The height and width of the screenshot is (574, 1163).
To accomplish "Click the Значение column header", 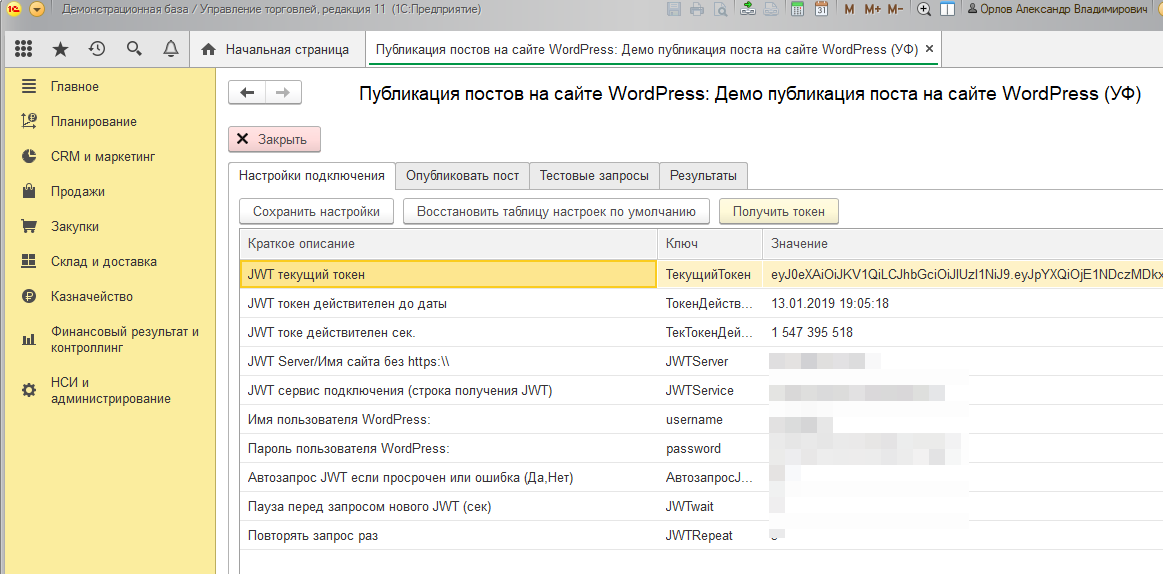I will (963, 243).
